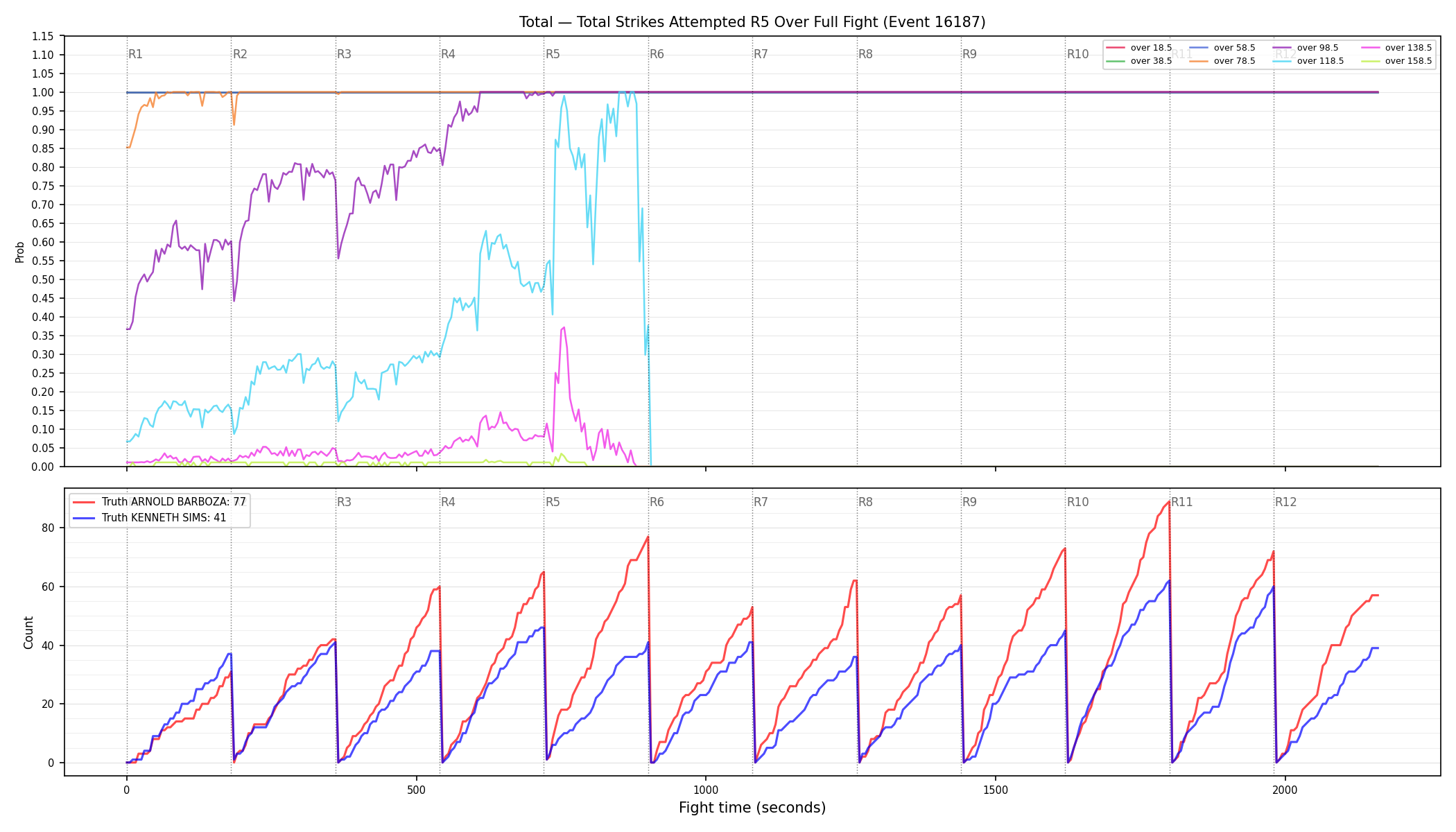
Task: Click the 2000 tick on the time axis
Action: coord(1285,790)
